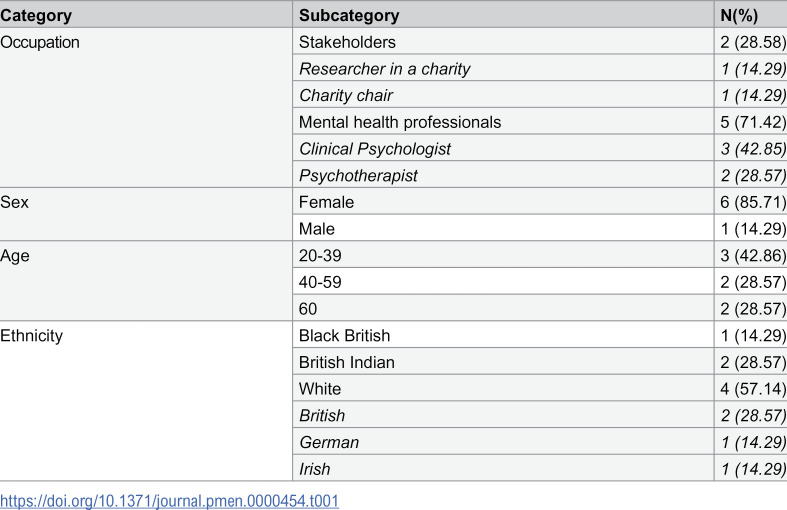Click the German ethnicity cell
787x510 pixels.
[503, 442]
